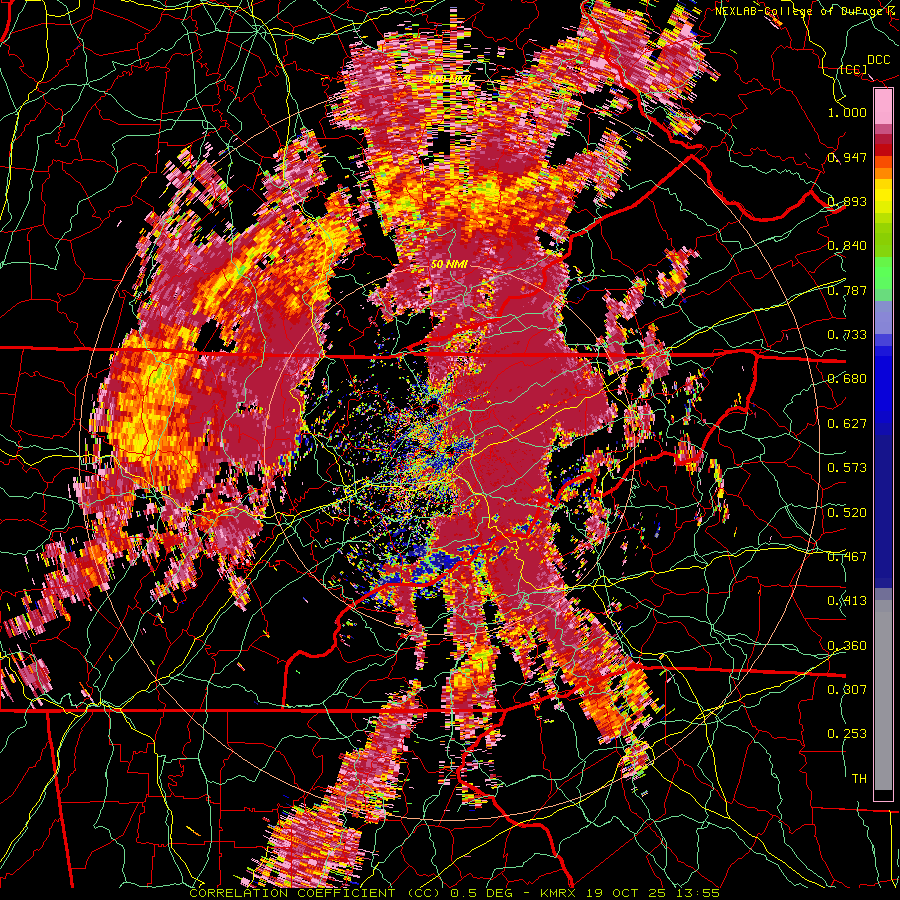
Task: Select the 0.307 legend value
Action: [847, 689]
